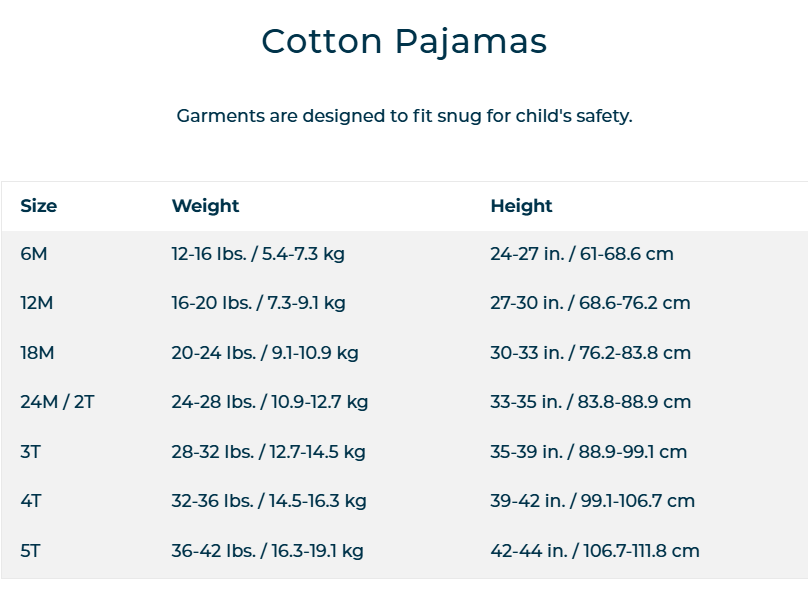
Task: Click the 18M size cell
Action: click(x=37, y=353)
